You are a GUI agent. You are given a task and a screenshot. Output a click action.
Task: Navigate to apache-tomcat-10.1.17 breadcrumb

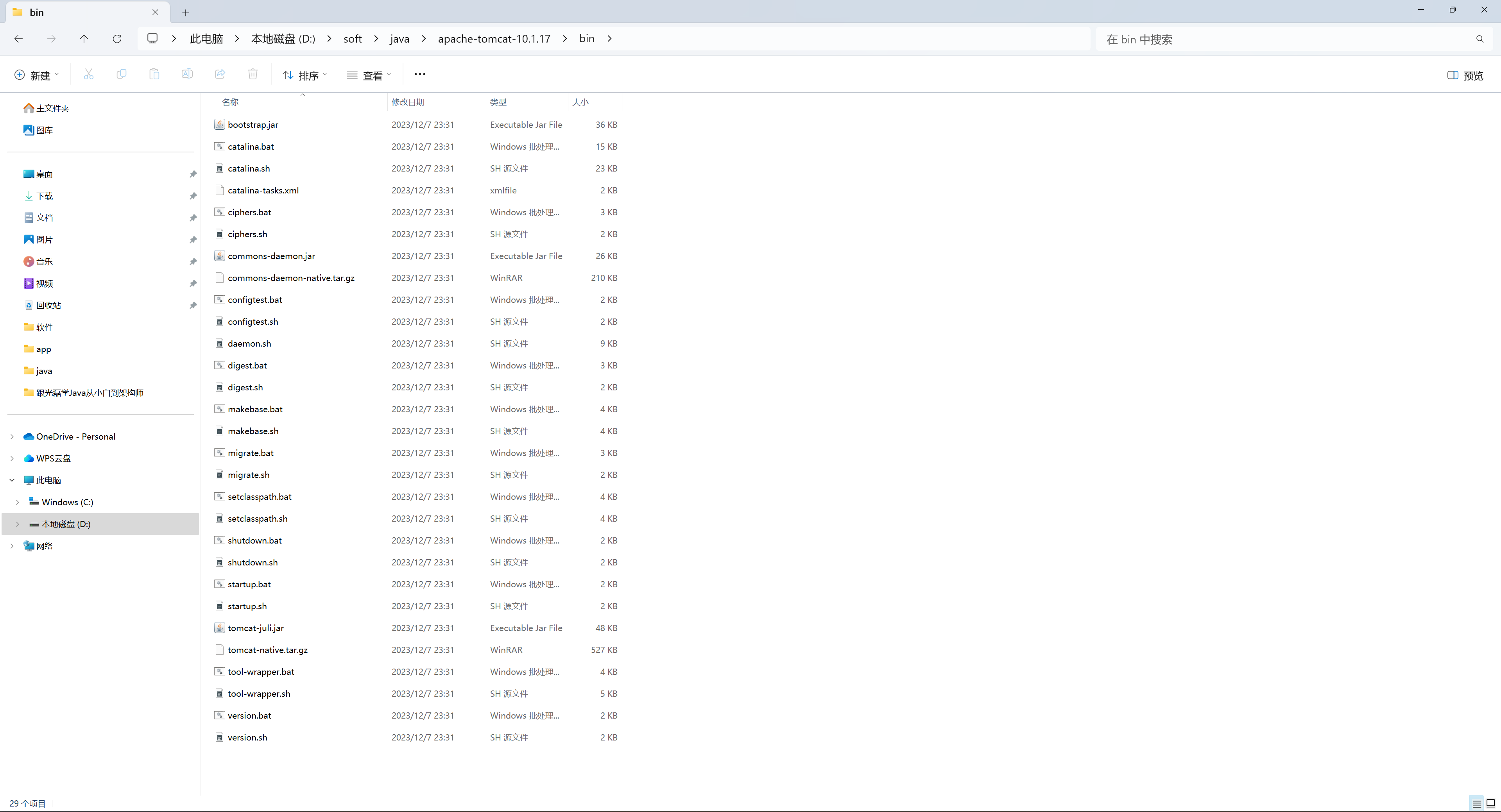[494, 38]
